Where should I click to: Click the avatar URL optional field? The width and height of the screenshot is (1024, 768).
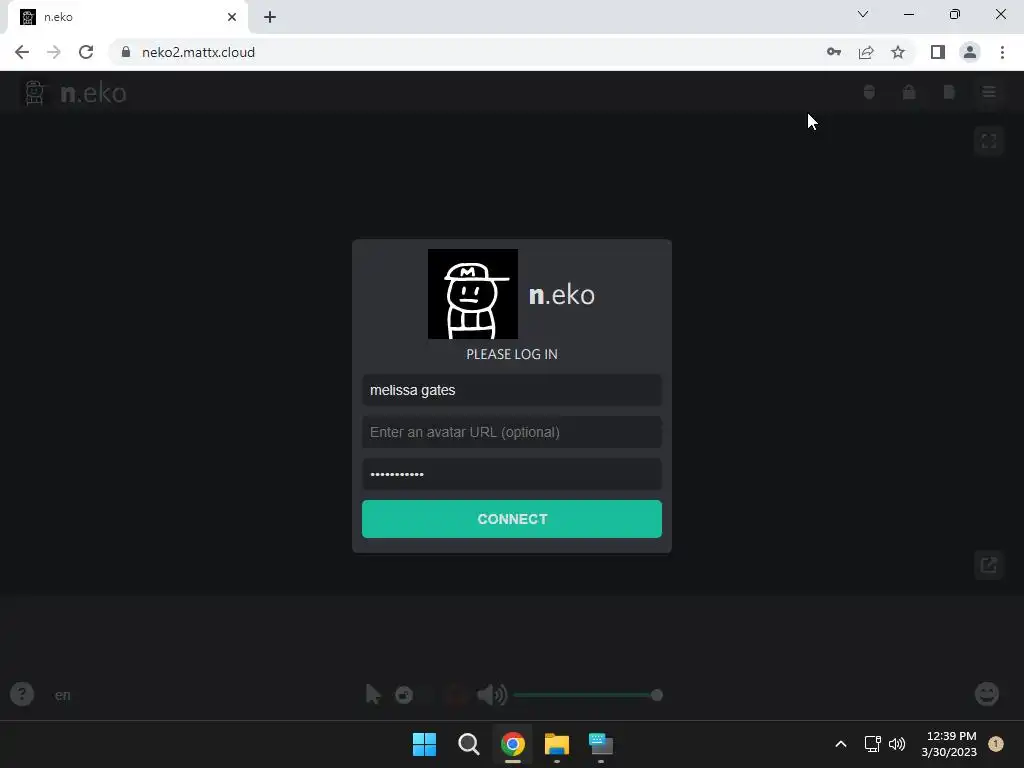[511, 432]
